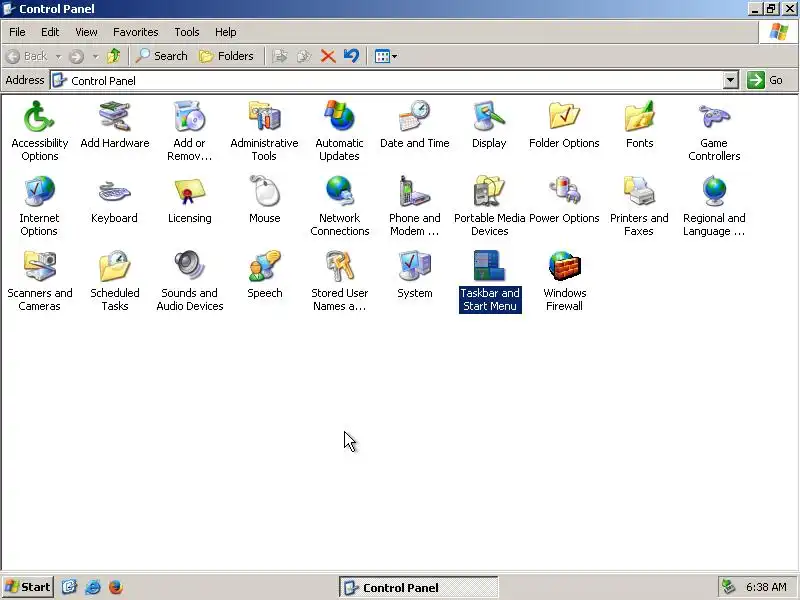Viewport: 800px width, 600px height.
Task: Open the File menu
Action: pos(17,32)
